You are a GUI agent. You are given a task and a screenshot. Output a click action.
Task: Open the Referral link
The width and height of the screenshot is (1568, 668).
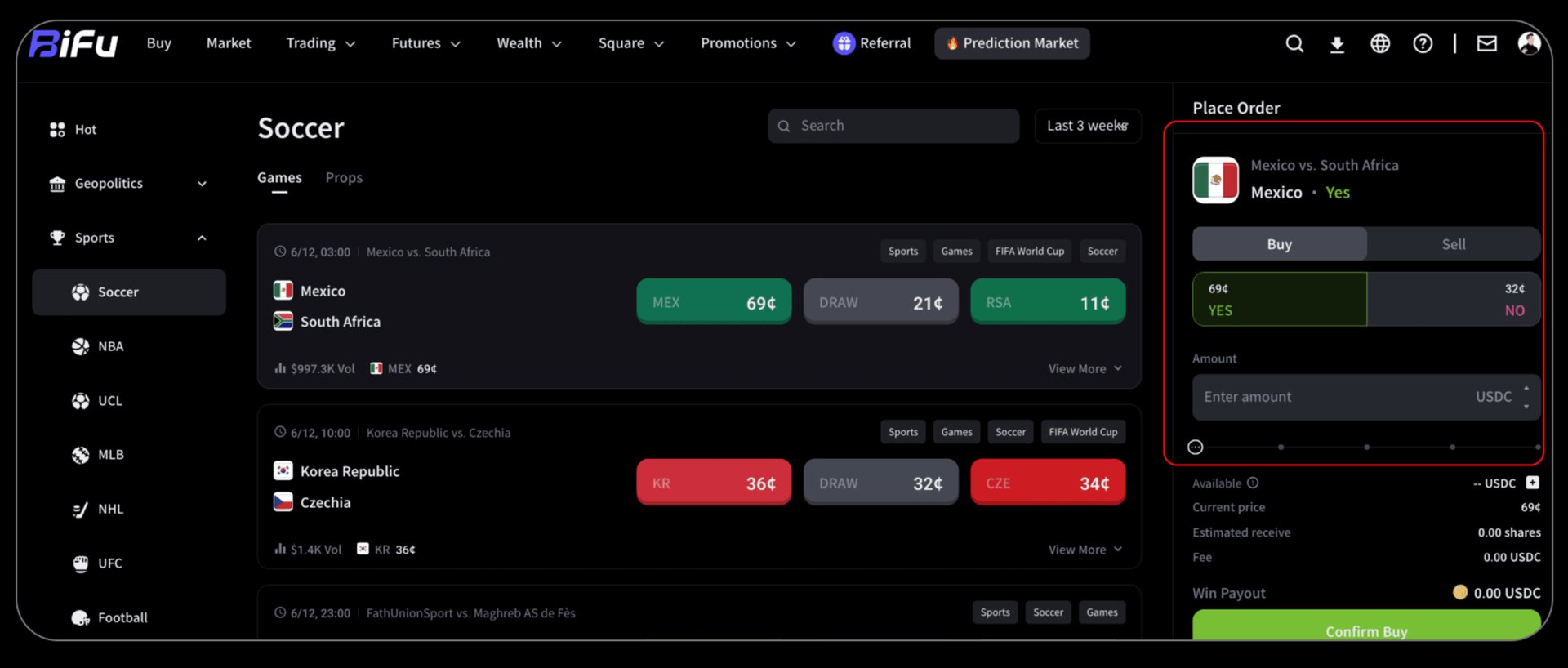pyautogui.click(x=871, y=43)
